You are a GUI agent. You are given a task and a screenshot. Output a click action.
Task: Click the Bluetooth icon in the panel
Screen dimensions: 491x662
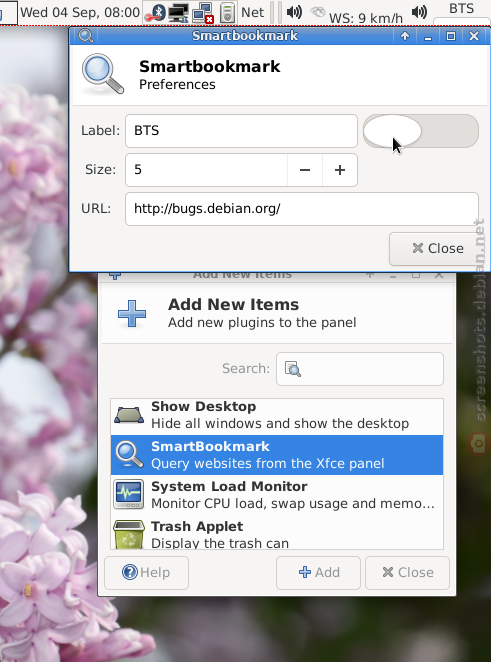click(x=154, y=13)
